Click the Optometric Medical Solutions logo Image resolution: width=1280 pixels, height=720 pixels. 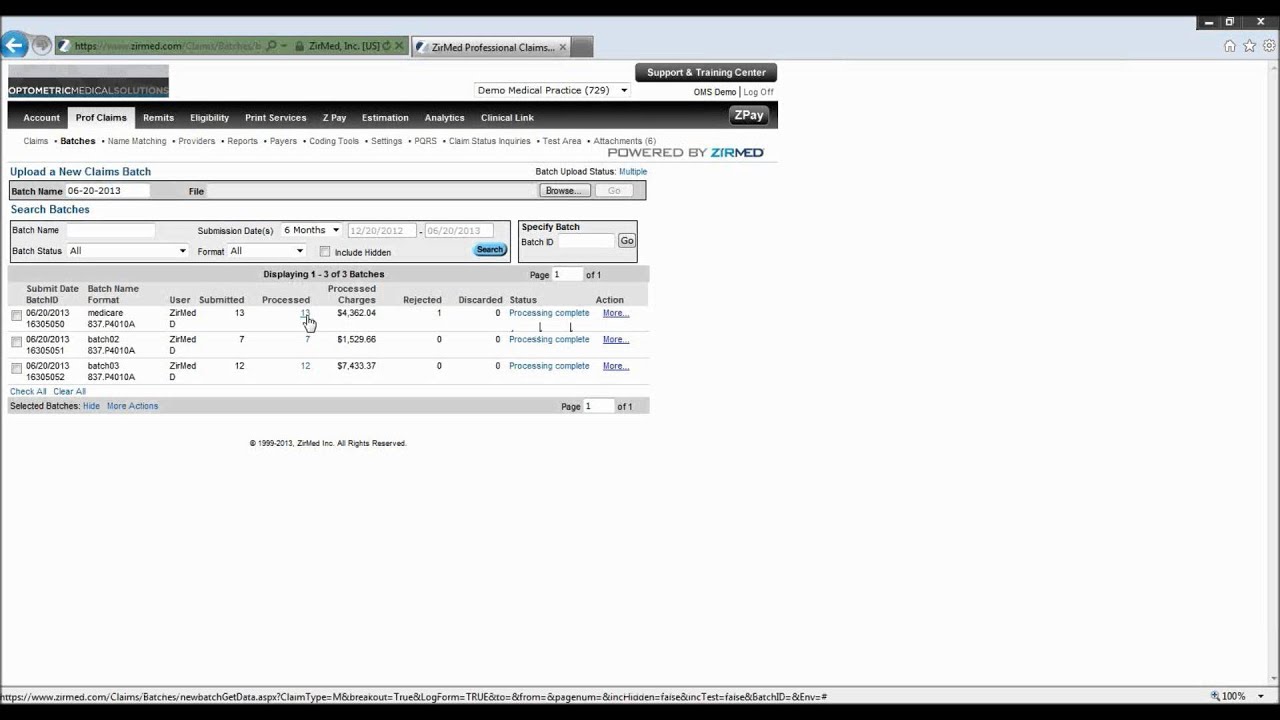coord(88,81)
